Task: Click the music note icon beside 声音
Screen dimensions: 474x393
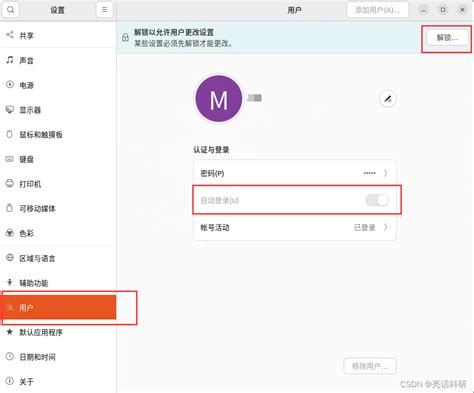Action: [x=10, y=60]
